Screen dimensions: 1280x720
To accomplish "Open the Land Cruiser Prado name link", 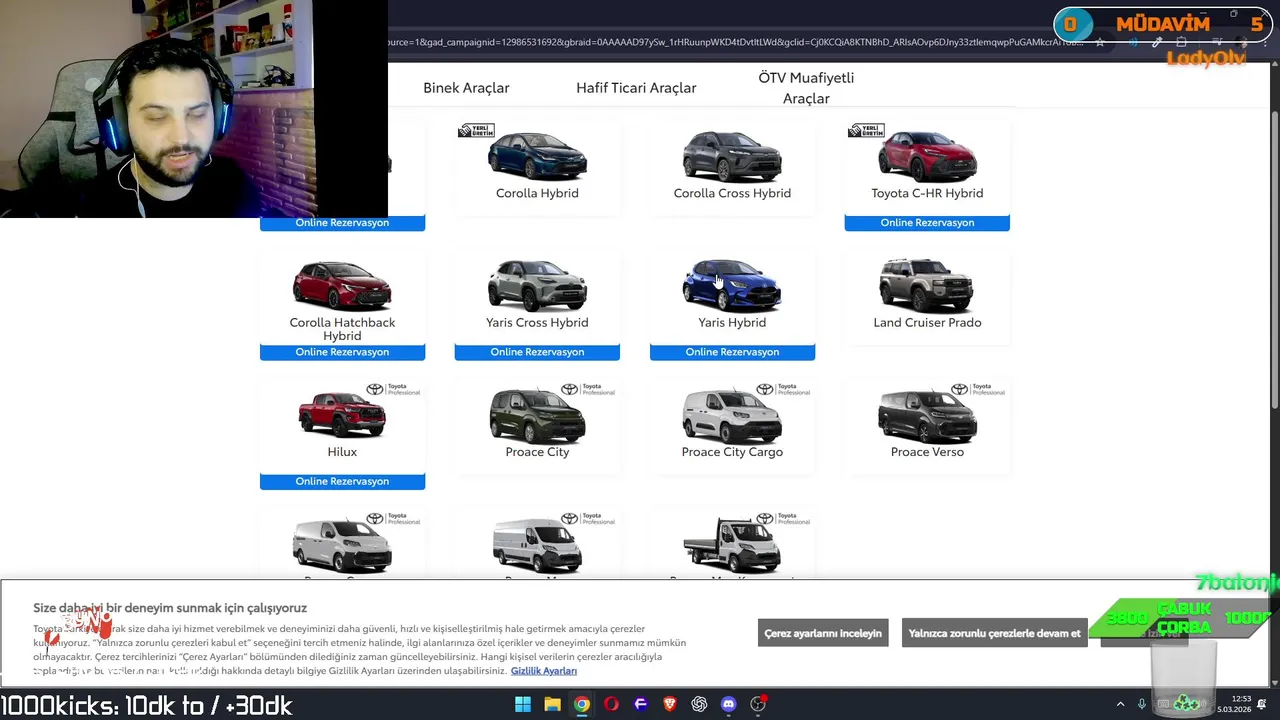I will 927,322.
